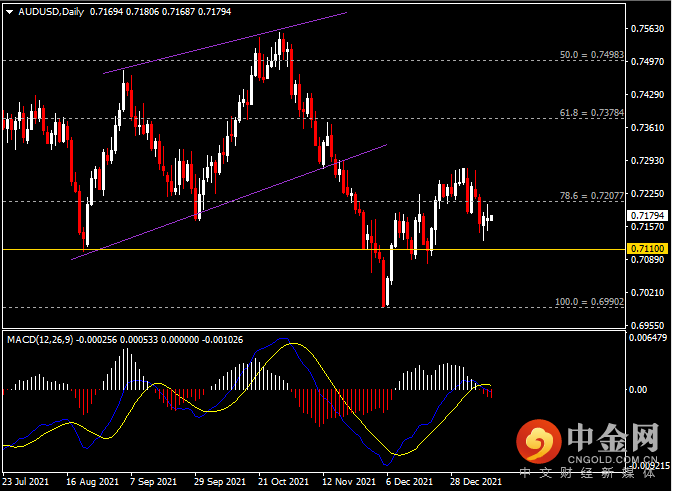Click the triangle arrow beside AUDUSD,Daily
Image resolution: width=673 pixels, height=491 pixels.
(10, 12)
